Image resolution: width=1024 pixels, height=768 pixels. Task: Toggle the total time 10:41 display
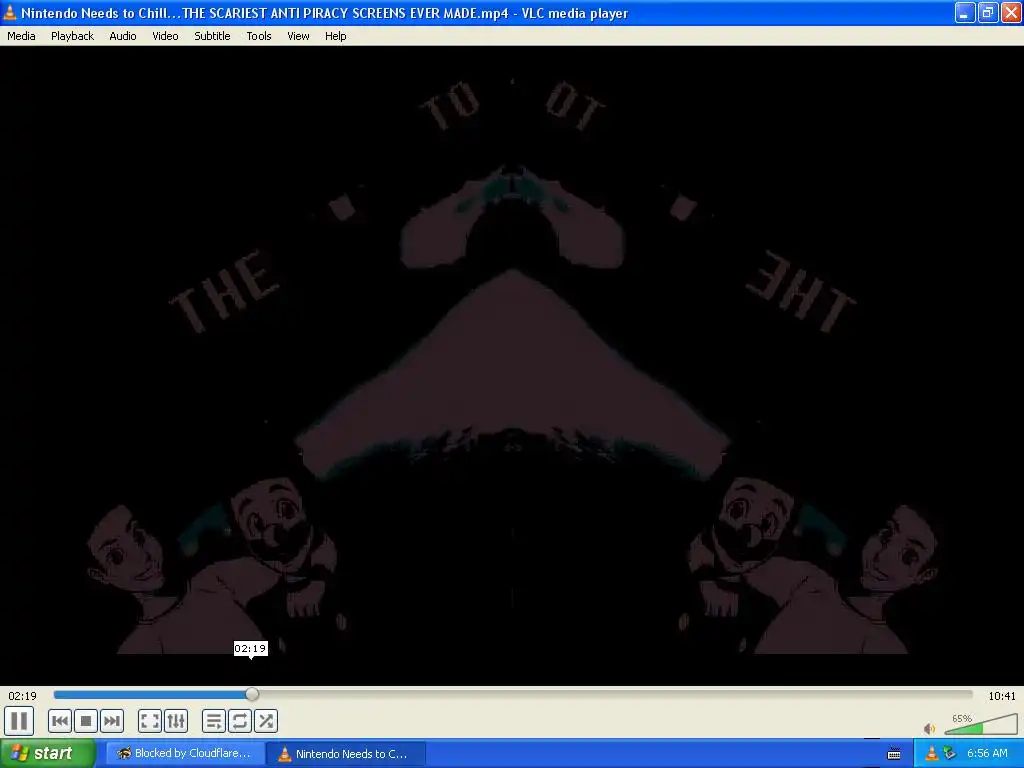(x=1002, y=696)
